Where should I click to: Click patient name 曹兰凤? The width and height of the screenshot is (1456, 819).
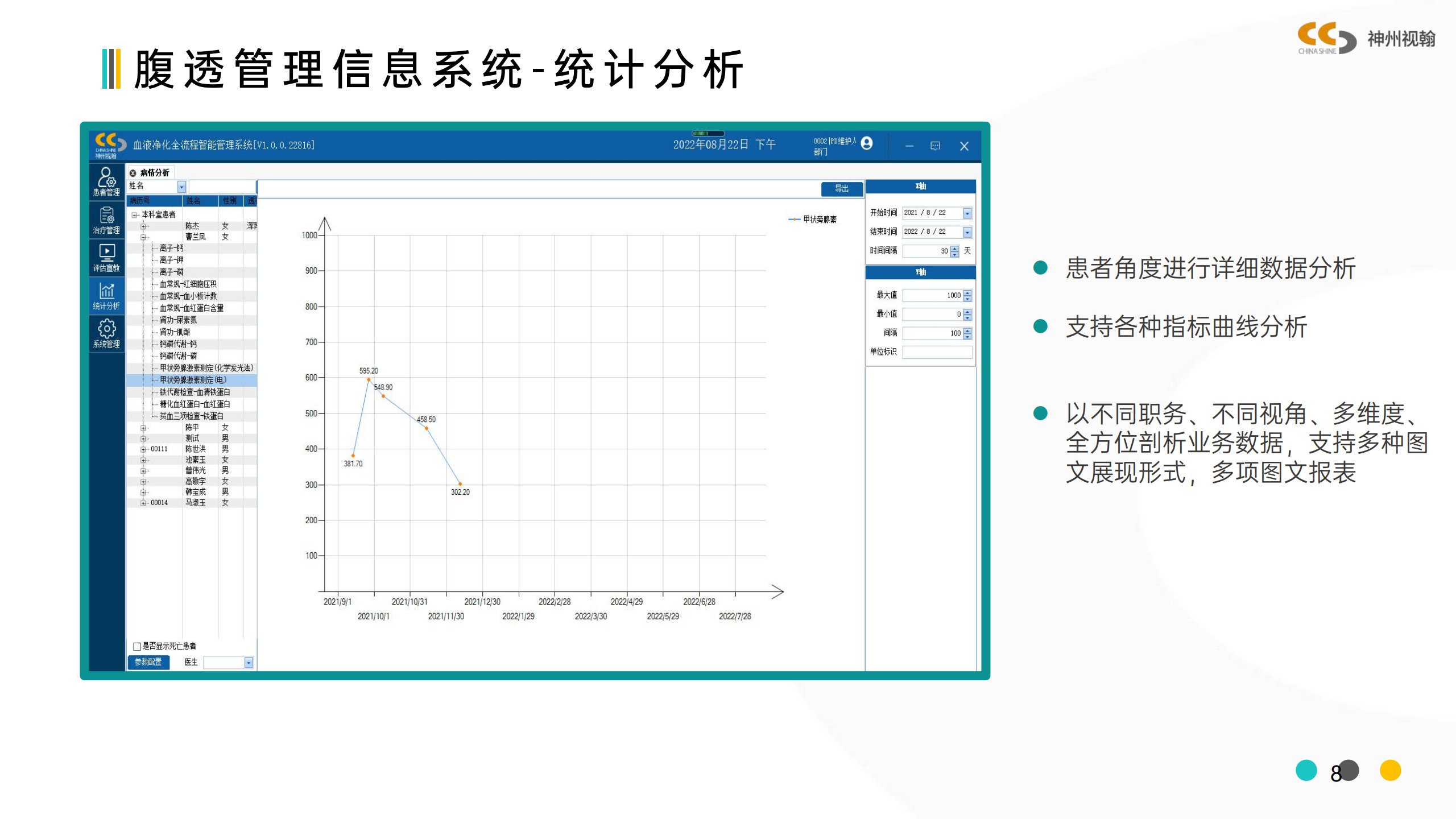(x=195, y=237)
